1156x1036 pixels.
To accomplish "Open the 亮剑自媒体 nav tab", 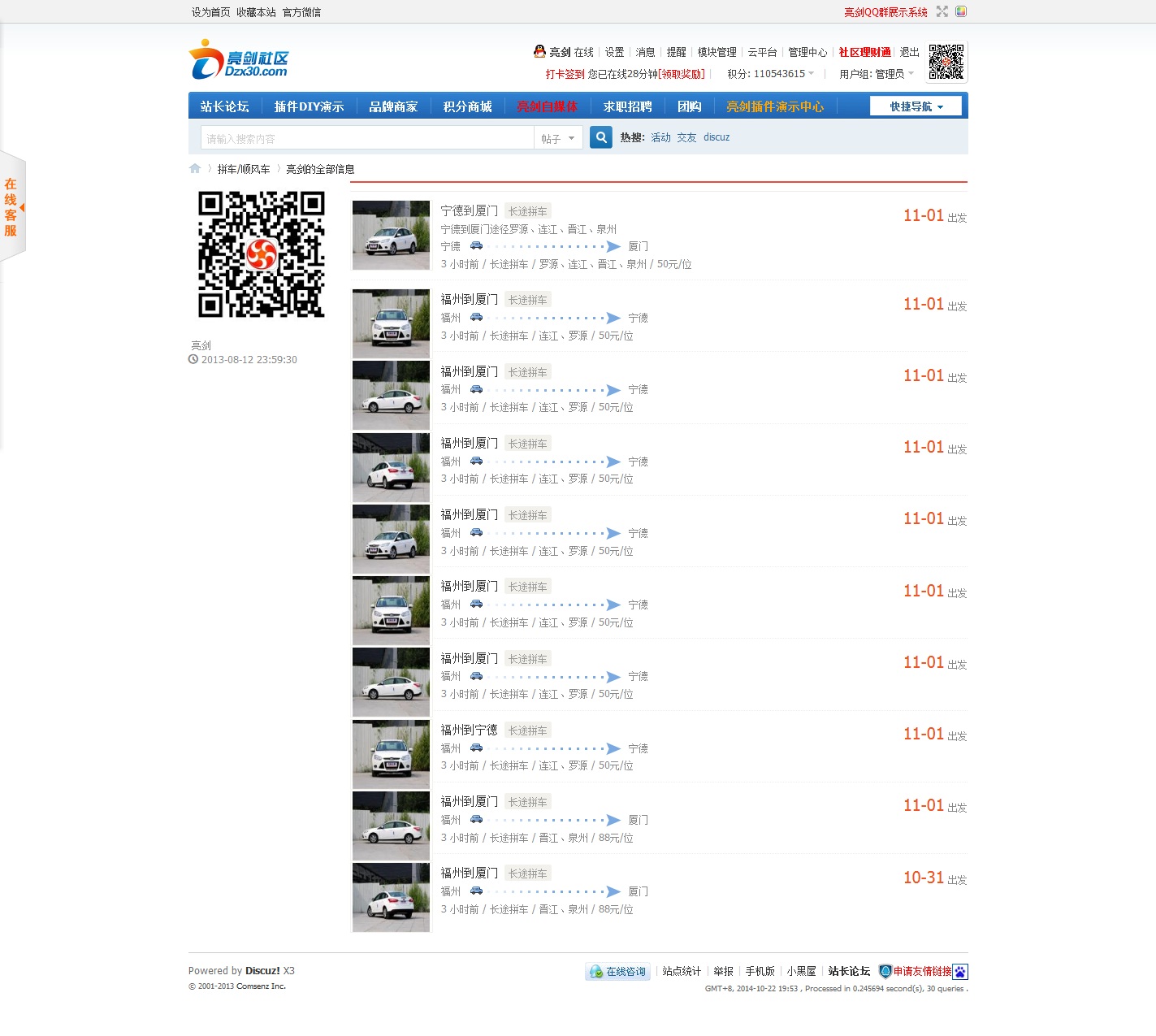I will 548,106.
